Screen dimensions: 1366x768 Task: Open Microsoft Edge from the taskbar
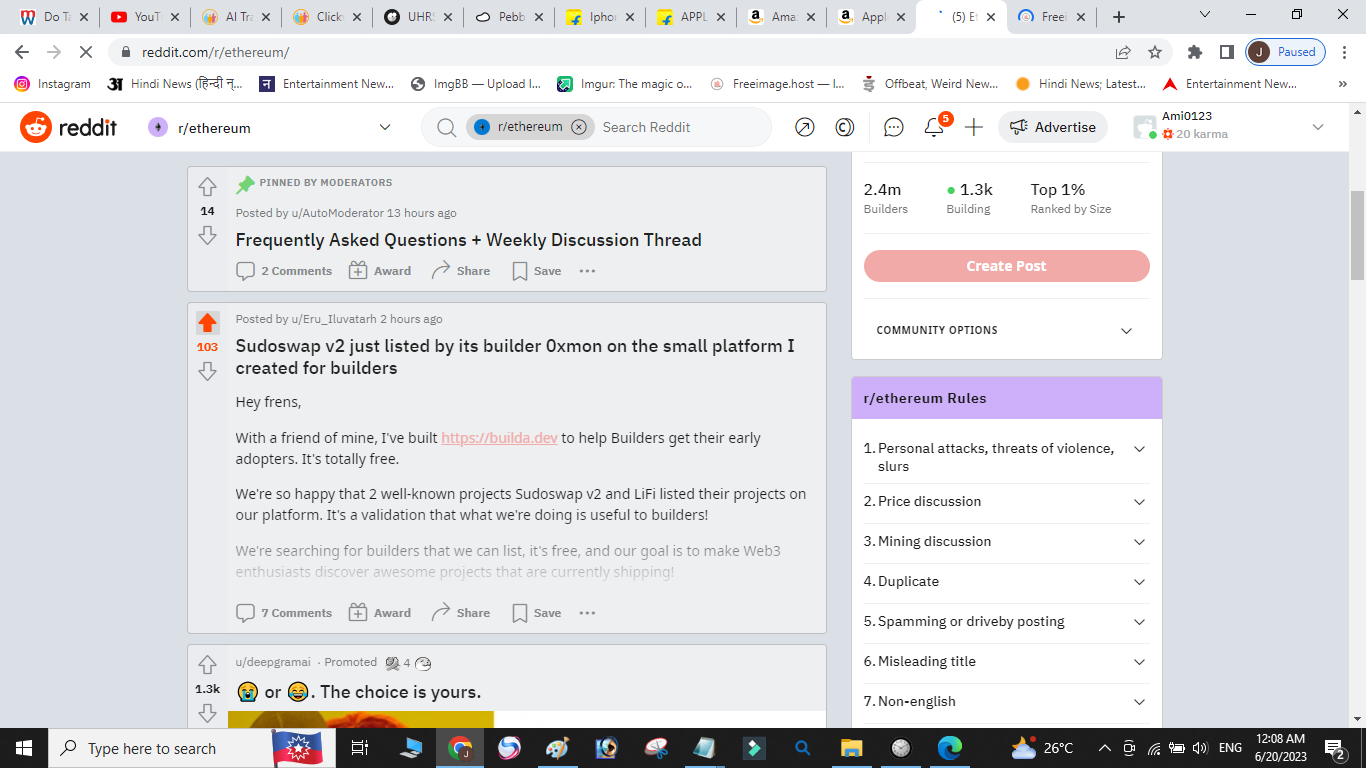click(x=949, y=748)
